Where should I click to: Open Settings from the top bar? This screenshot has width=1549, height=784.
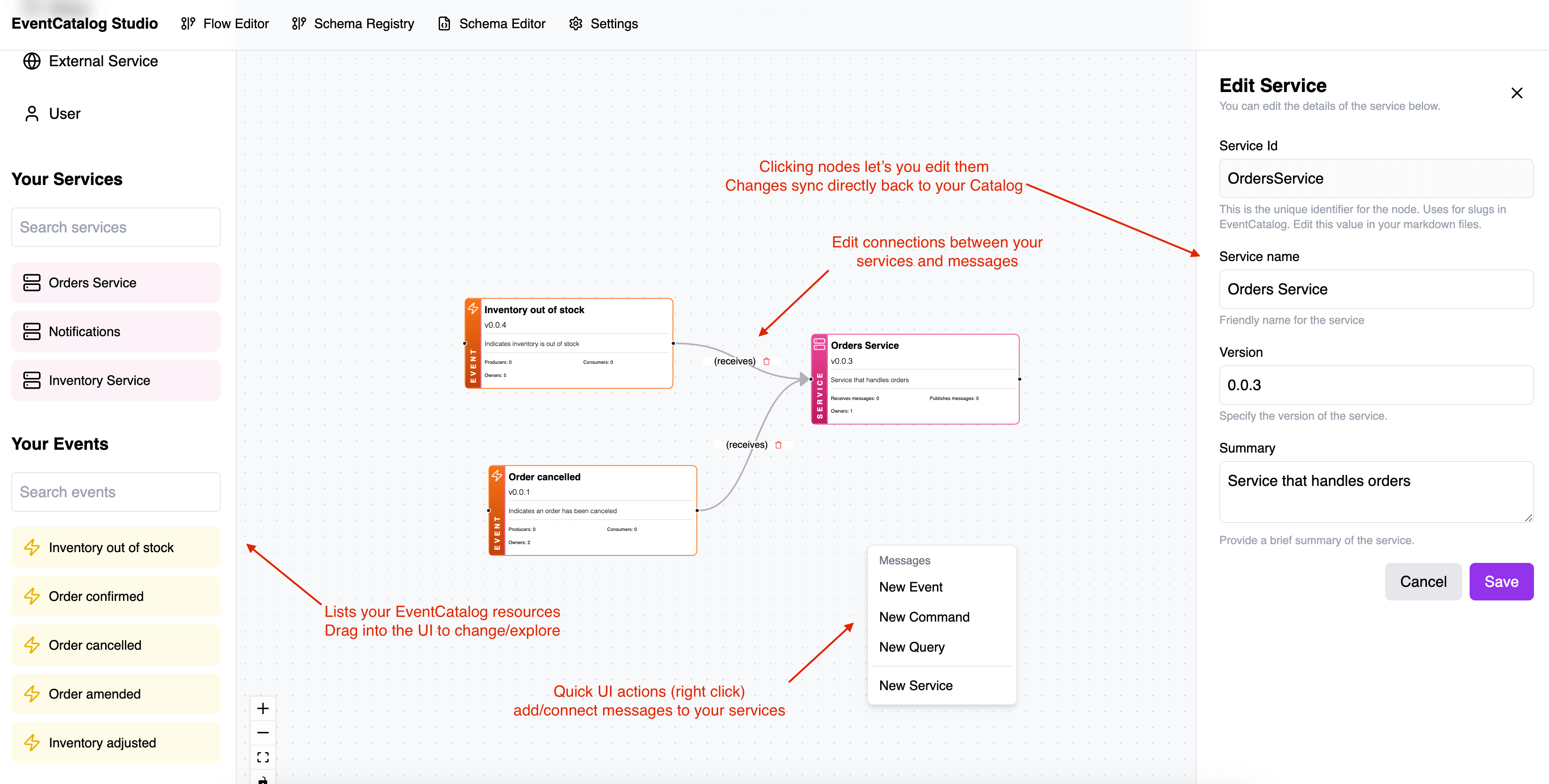603,23
